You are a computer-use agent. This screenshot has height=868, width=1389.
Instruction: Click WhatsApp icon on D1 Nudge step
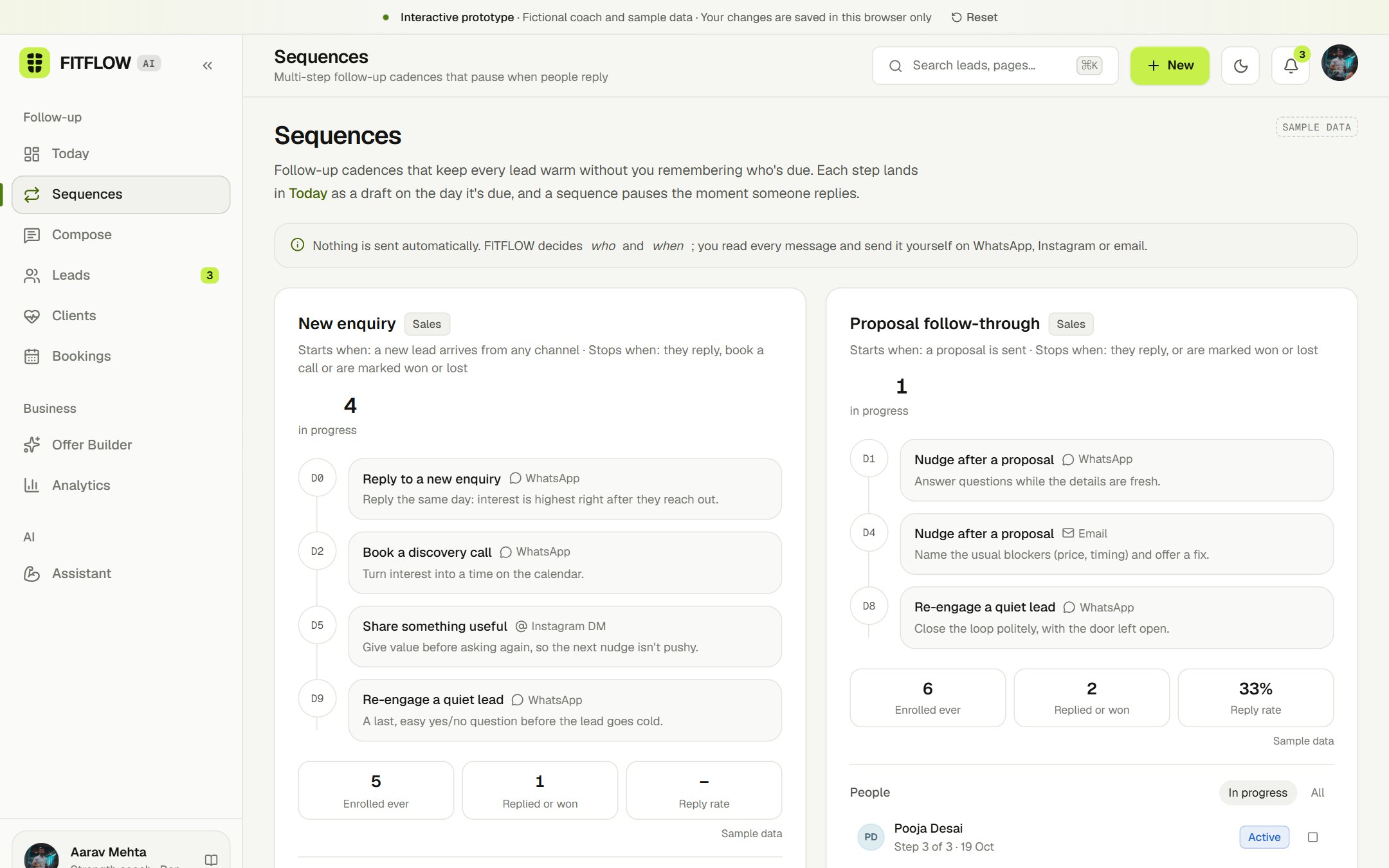pyautogui.click(x=1068, y=460)
